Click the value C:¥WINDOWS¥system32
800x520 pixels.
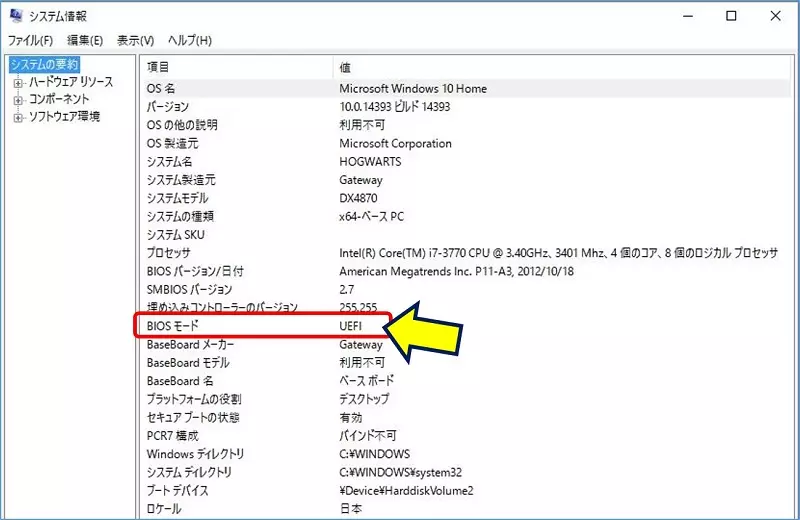[x=401, y=473]
